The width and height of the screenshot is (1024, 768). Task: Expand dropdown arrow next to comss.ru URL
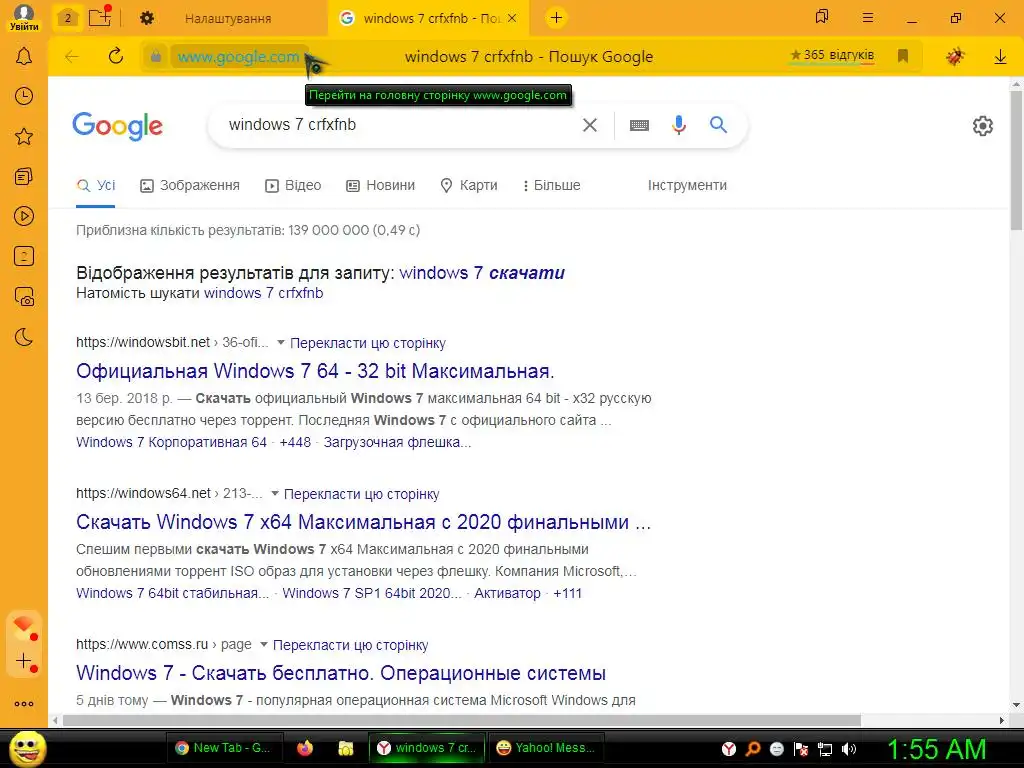(x=264, y=644)
